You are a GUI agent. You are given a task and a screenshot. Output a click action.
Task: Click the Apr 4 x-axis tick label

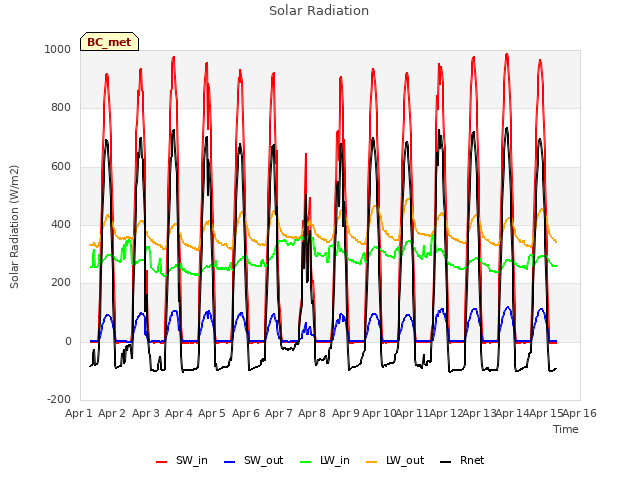pos(179,413)
